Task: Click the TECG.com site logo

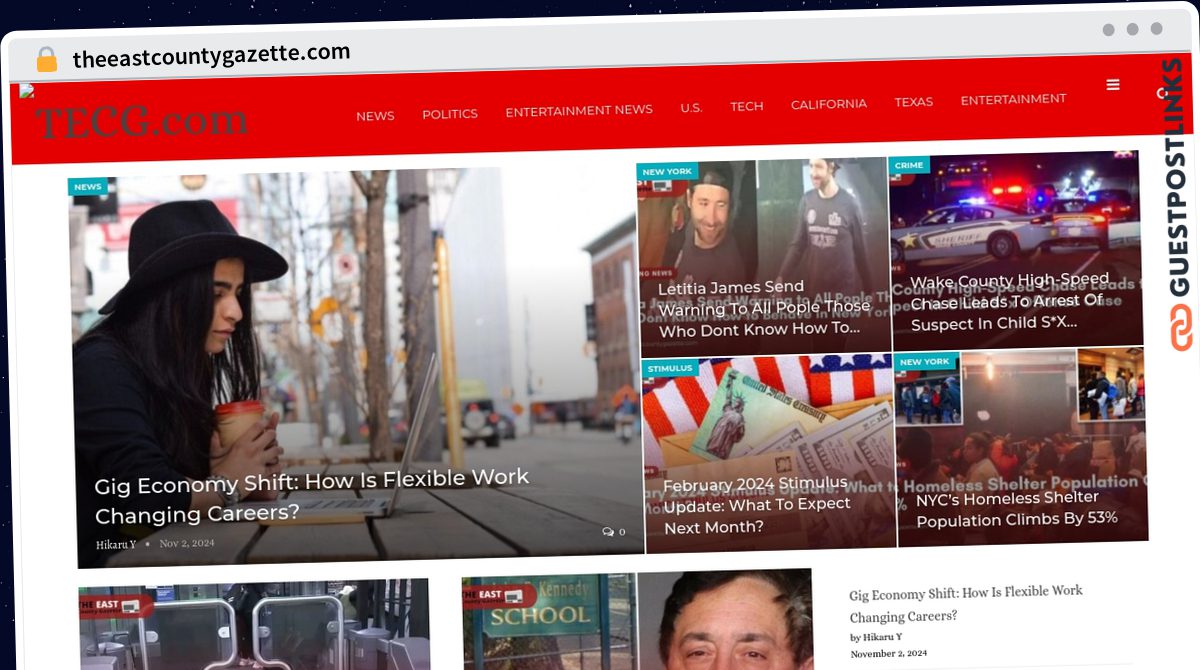Action: pyautogui.click(x=142, y=121)
